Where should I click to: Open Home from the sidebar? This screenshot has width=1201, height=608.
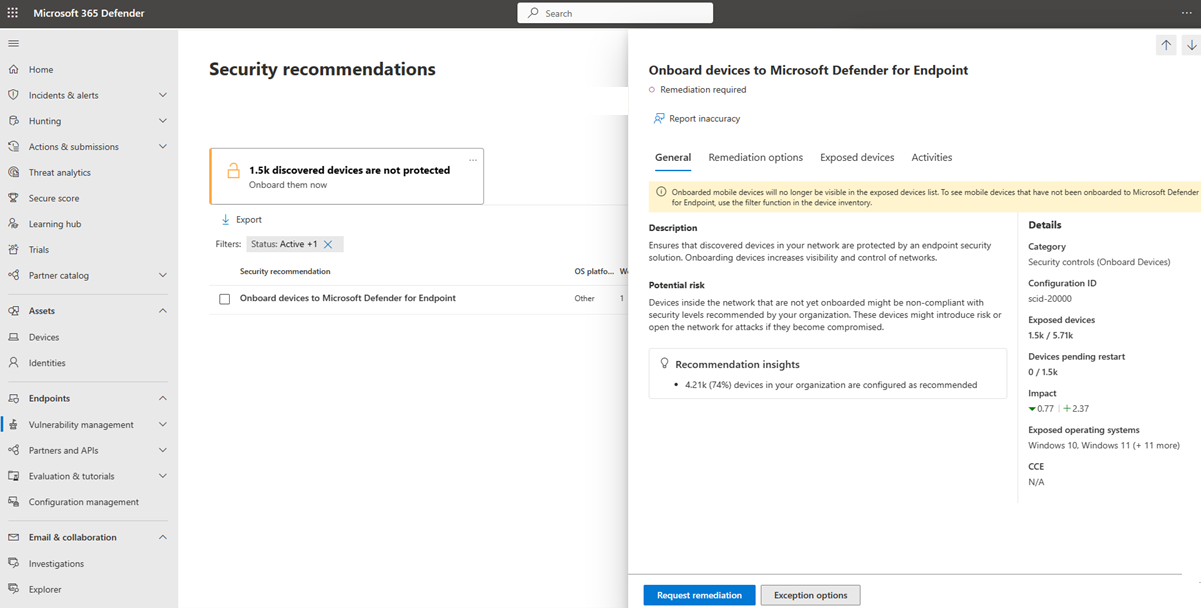(41, 70)
